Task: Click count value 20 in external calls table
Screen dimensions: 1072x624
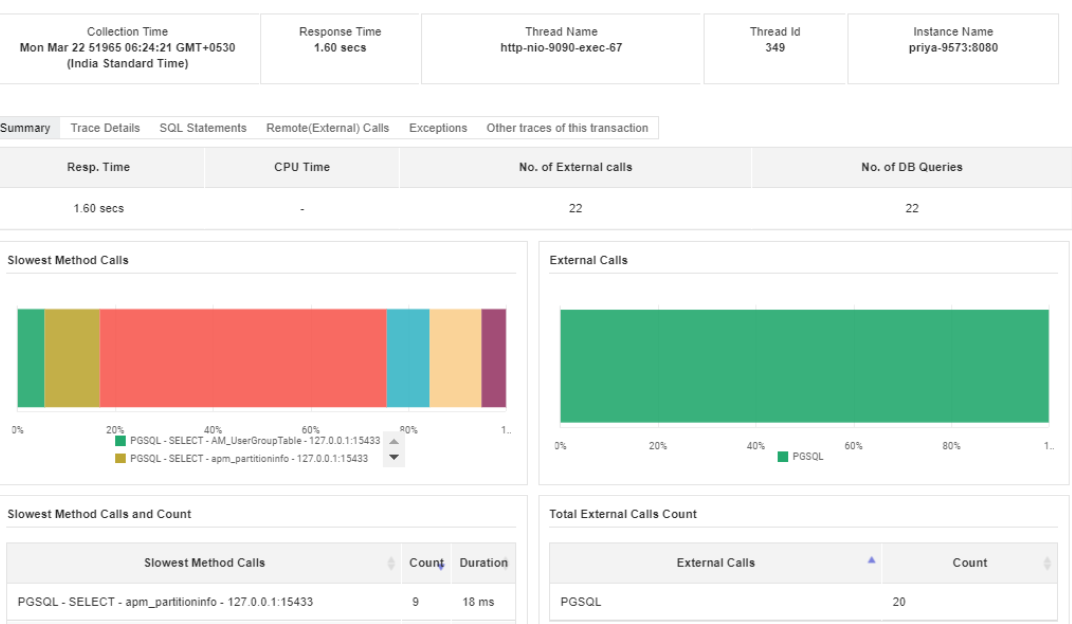Action: [899, 602]
